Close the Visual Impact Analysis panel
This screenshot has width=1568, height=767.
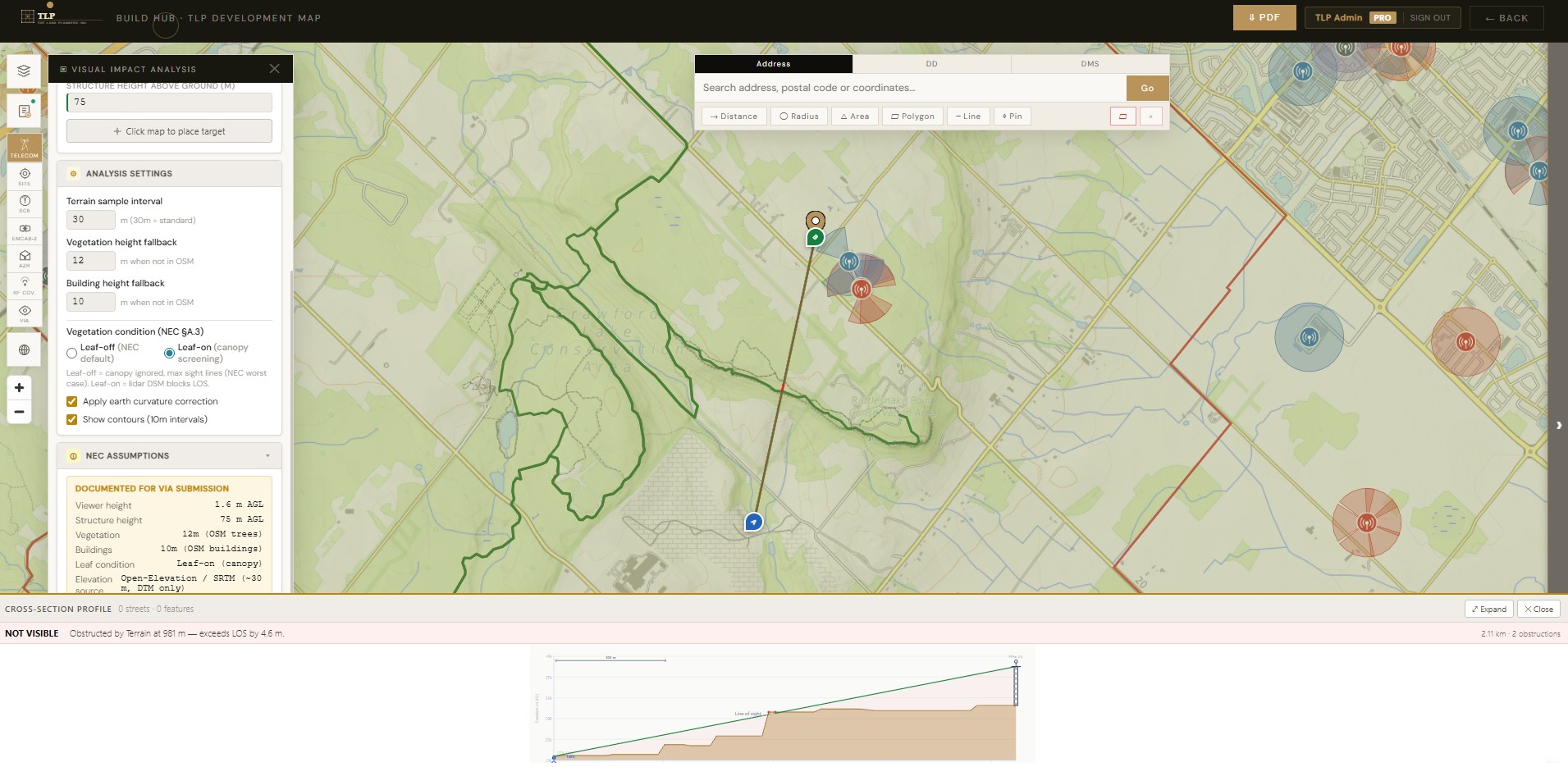coord(275,69)
